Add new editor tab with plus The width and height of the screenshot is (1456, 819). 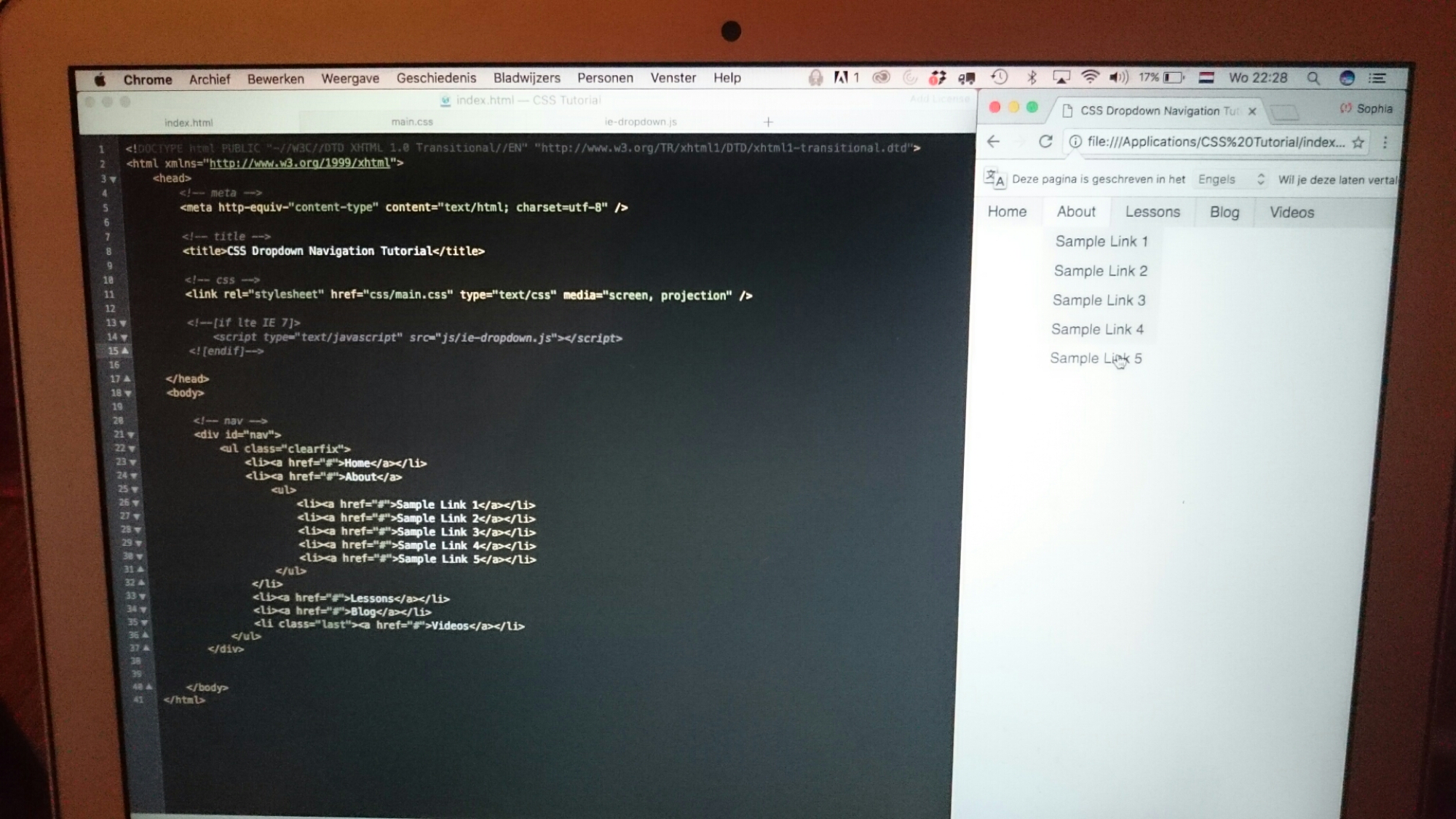coord(768,122)
